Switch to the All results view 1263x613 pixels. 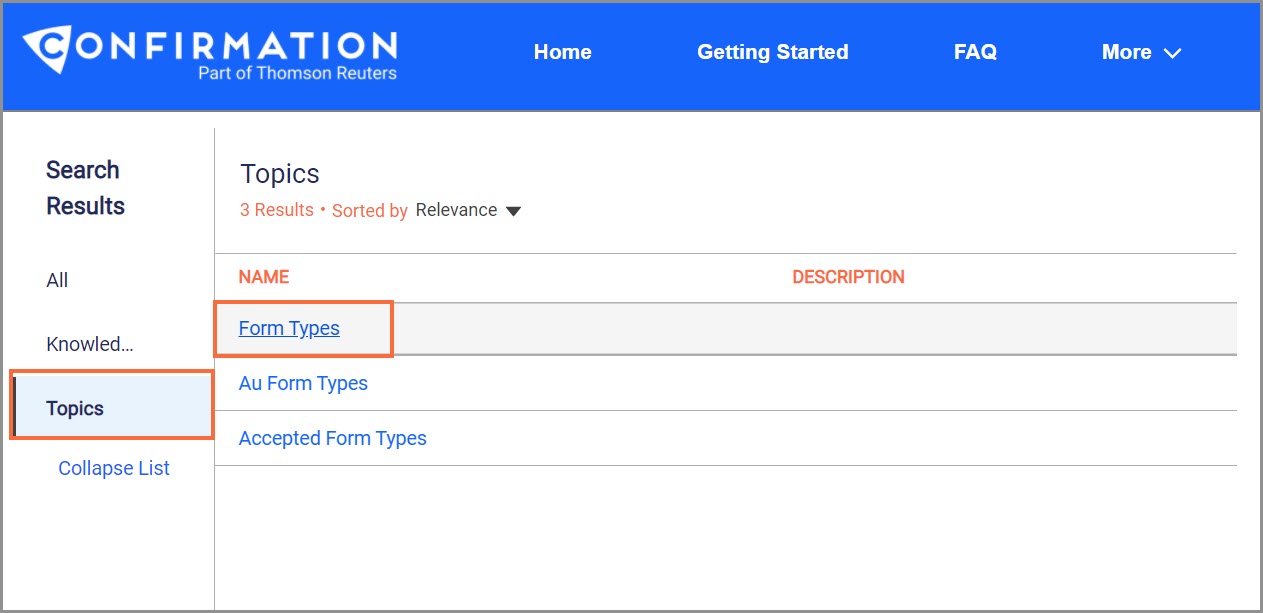click(57, 280)
